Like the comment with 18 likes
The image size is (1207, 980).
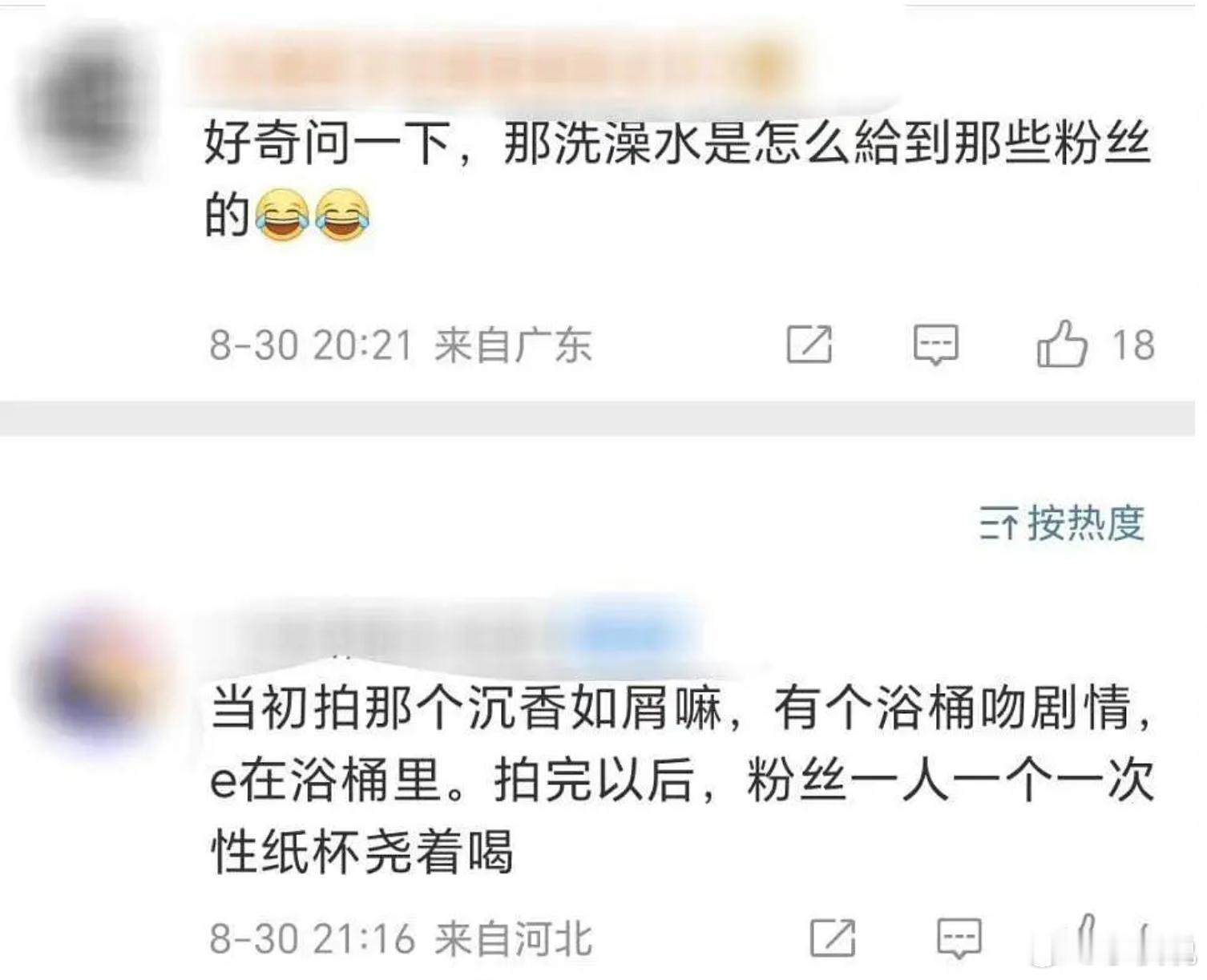pos(1062,343)
